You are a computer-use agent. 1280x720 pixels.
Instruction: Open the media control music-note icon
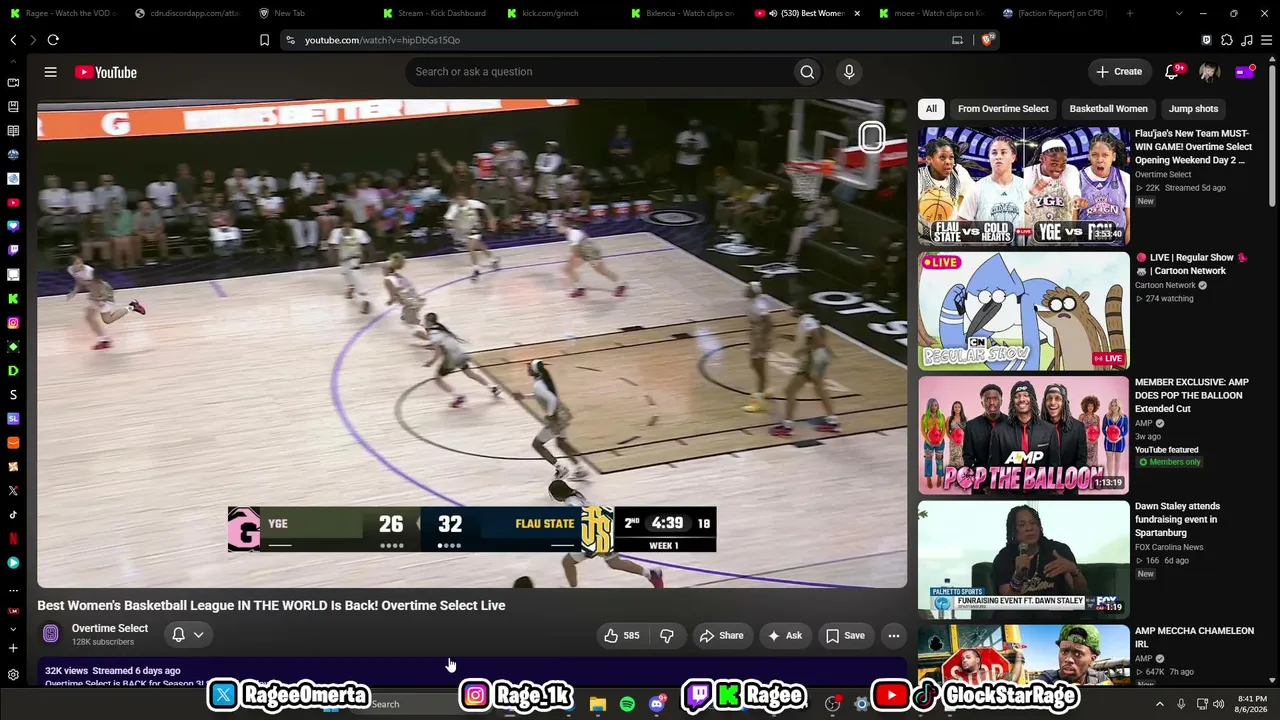tap(1247, 40)
